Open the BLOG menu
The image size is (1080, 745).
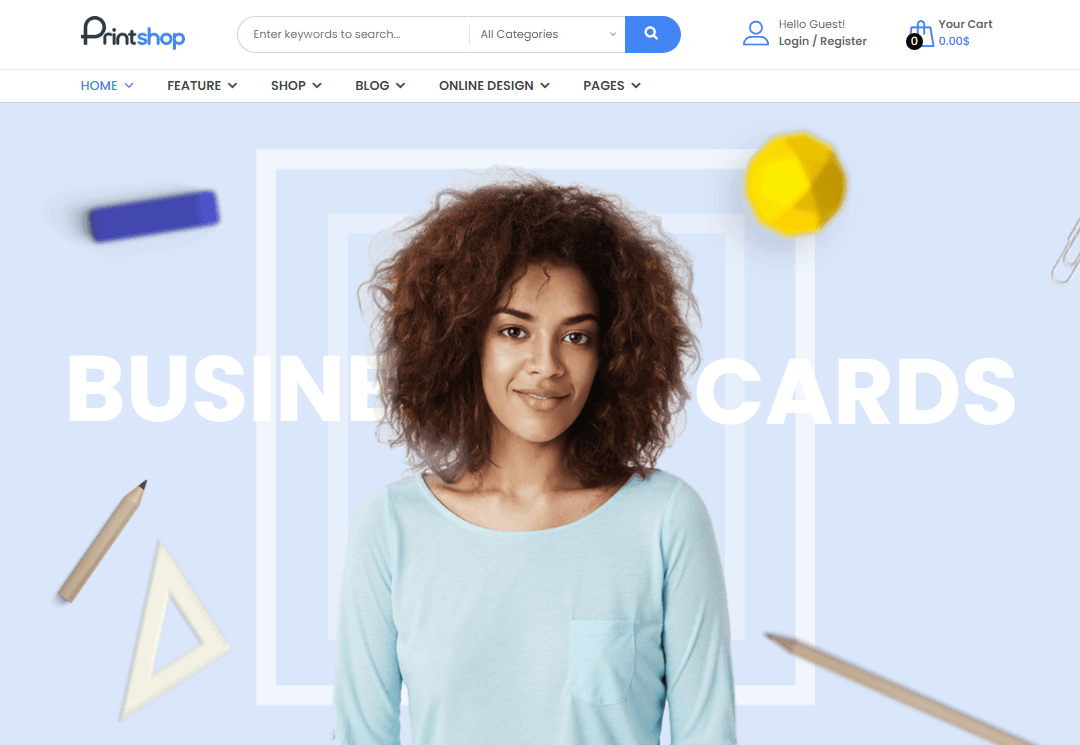(x=380, y=85)
